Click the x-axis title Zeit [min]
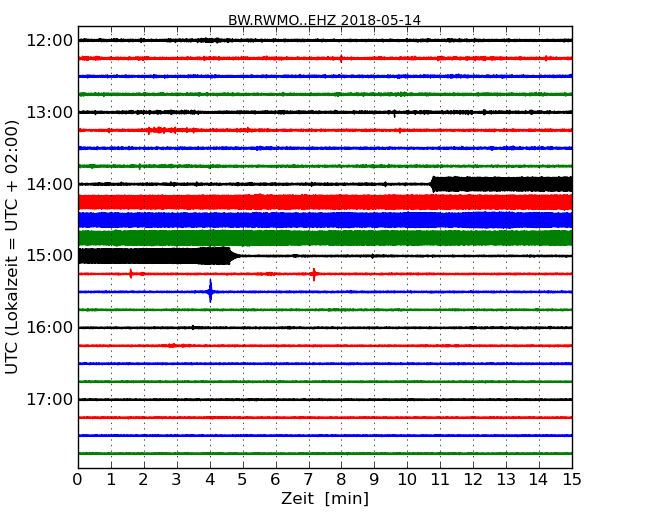This screenshot has width=650, height=520. click(325, 498)
